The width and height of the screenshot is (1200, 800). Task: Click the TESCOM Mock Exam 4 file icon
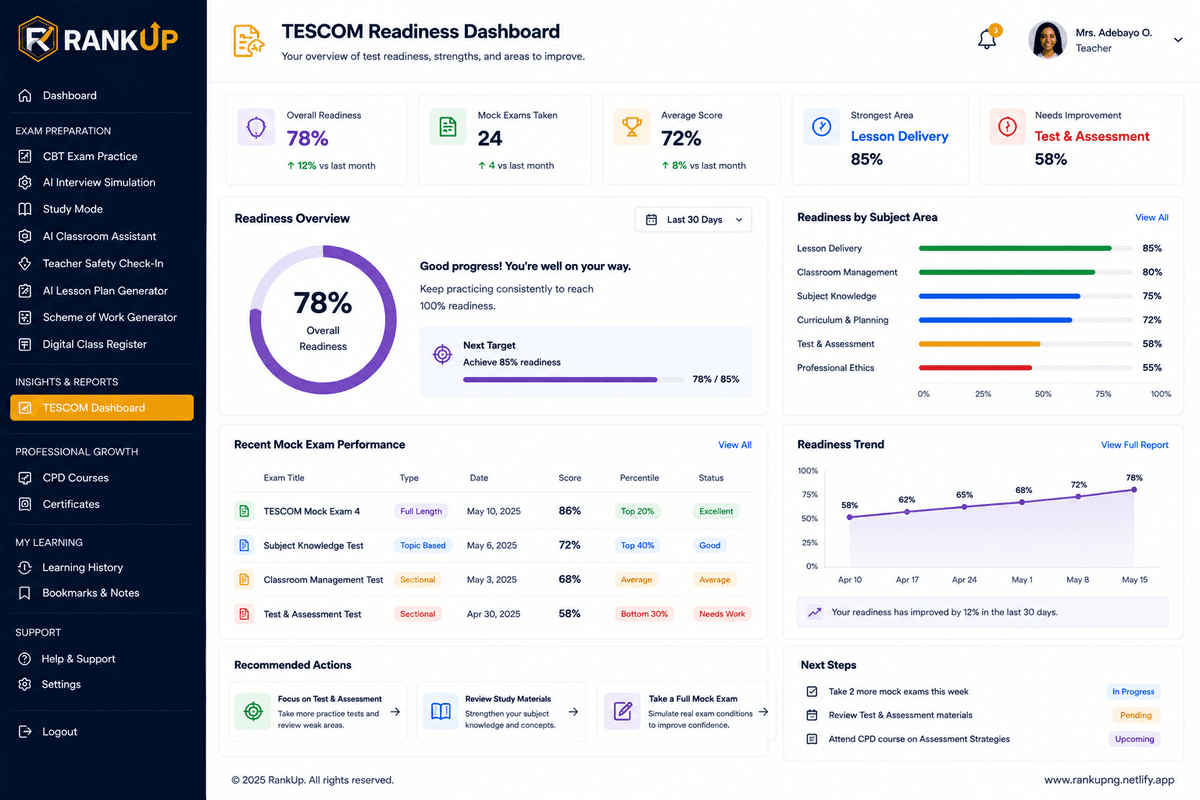[x=243, y=511]
